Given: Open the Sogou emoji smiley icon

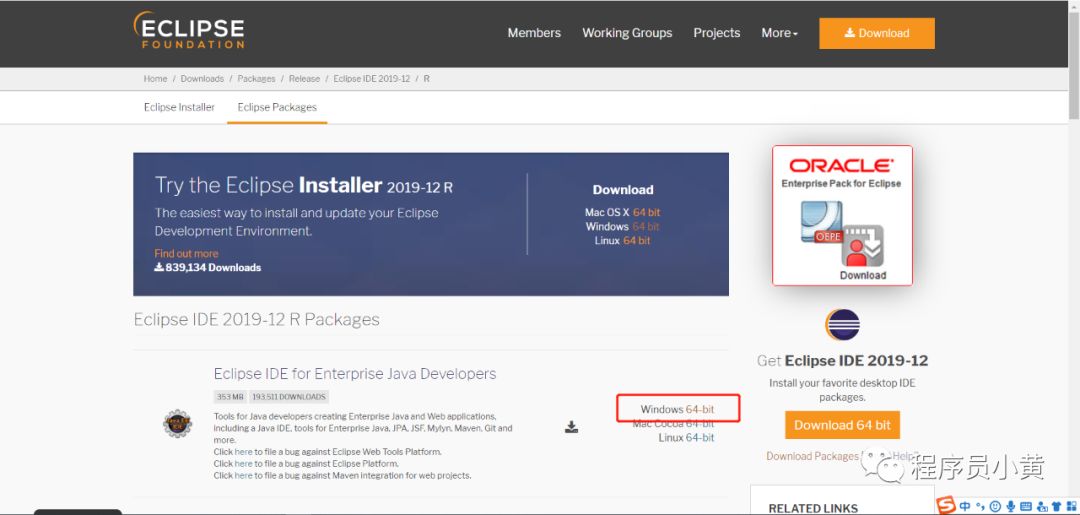Looking at the screenshot, I should tap(995, 507).
